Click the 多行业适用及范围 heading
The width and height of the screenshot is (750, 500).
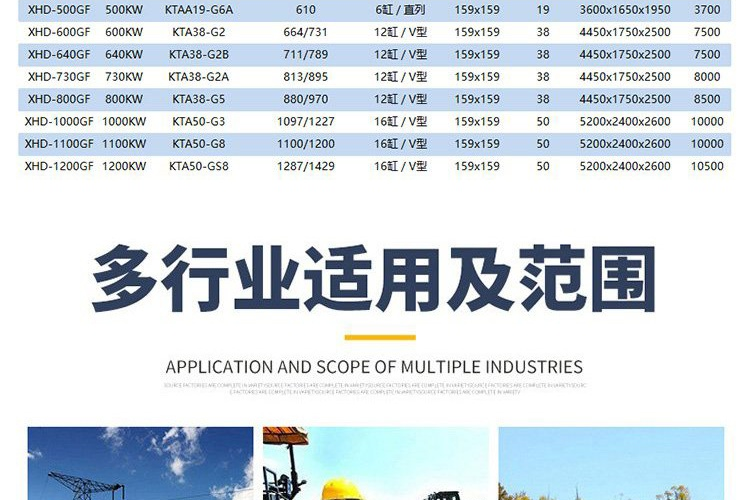tap(374, 276)
